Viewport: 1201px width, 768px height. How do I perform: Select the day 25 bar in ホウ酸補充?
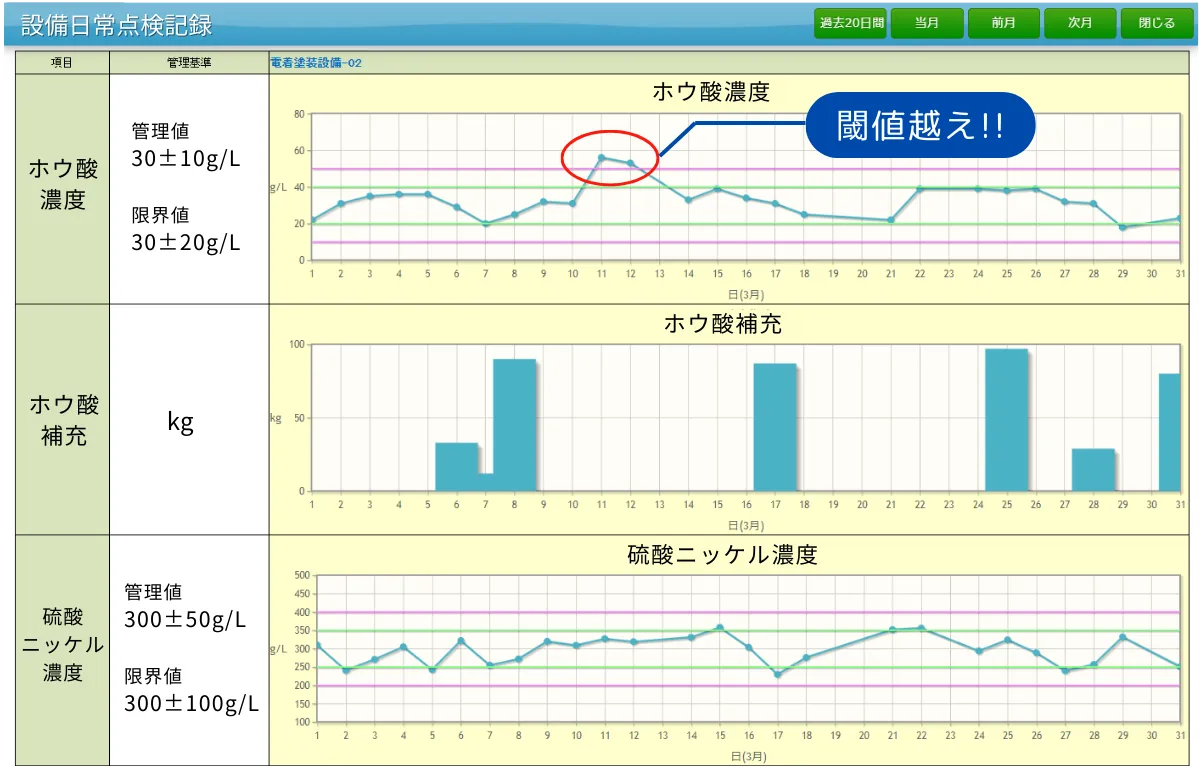point(1006,420)
